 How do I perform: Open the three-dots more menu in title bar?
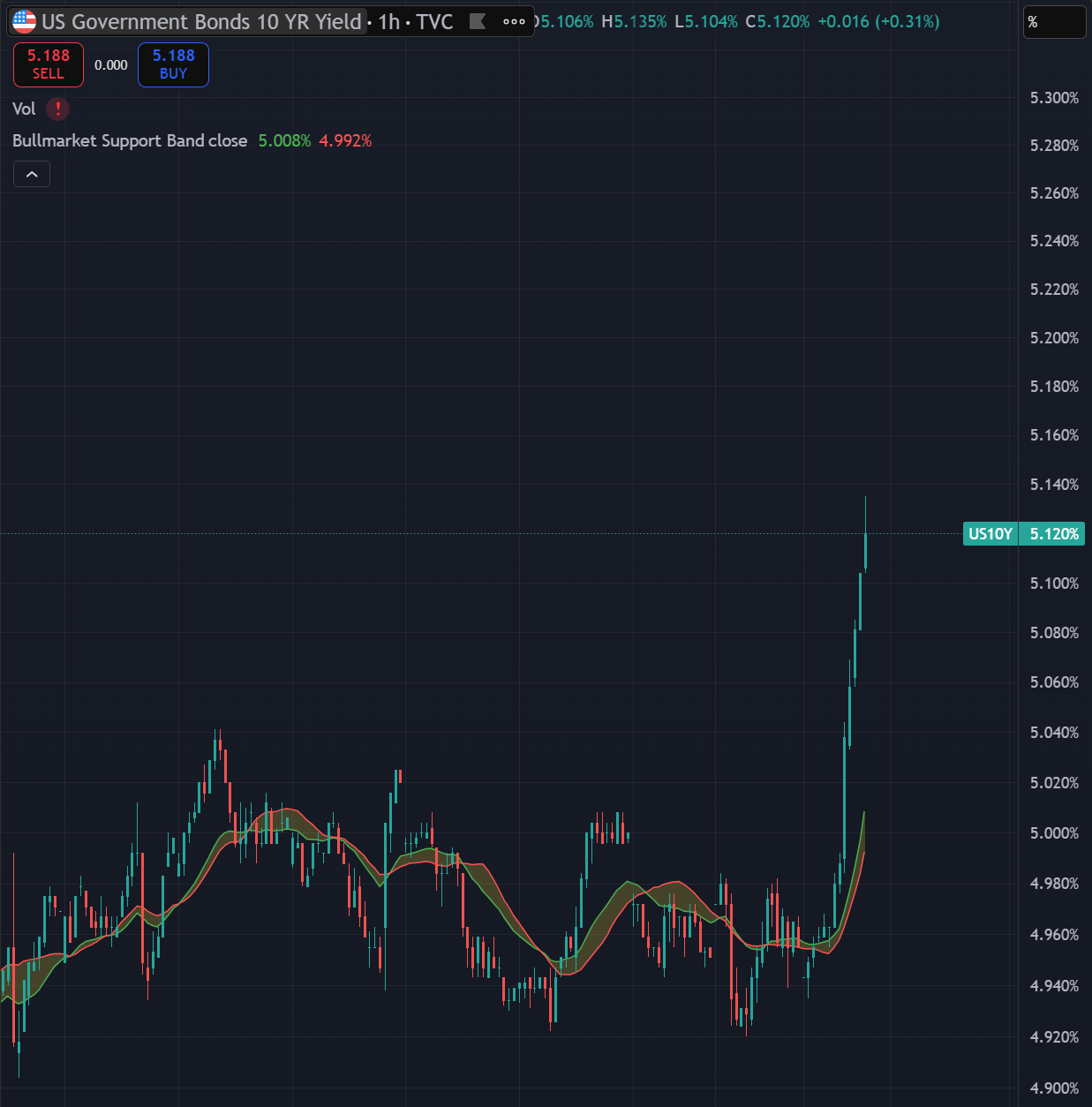tap(514, 21)
